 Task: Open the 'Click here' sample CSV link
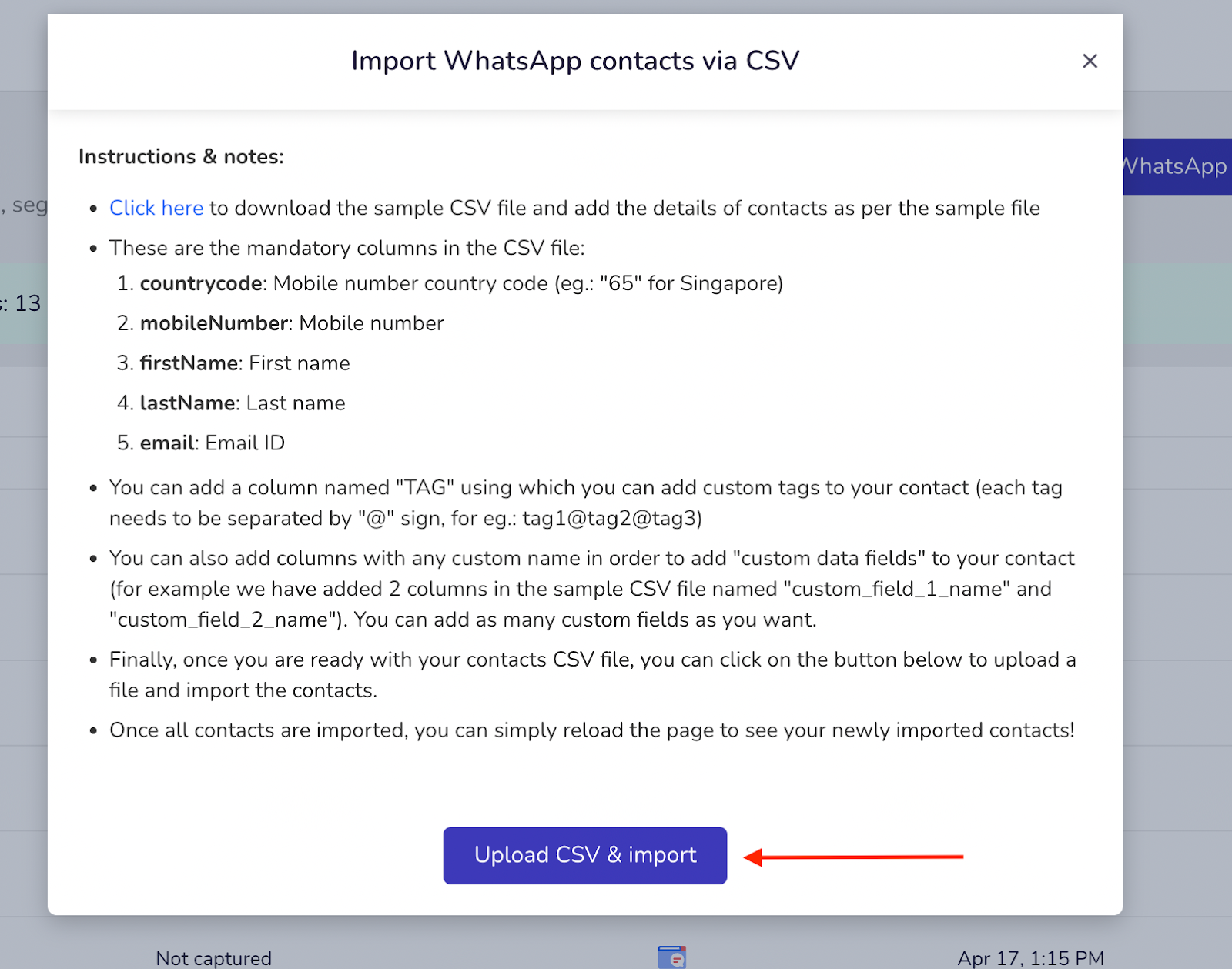156,208
